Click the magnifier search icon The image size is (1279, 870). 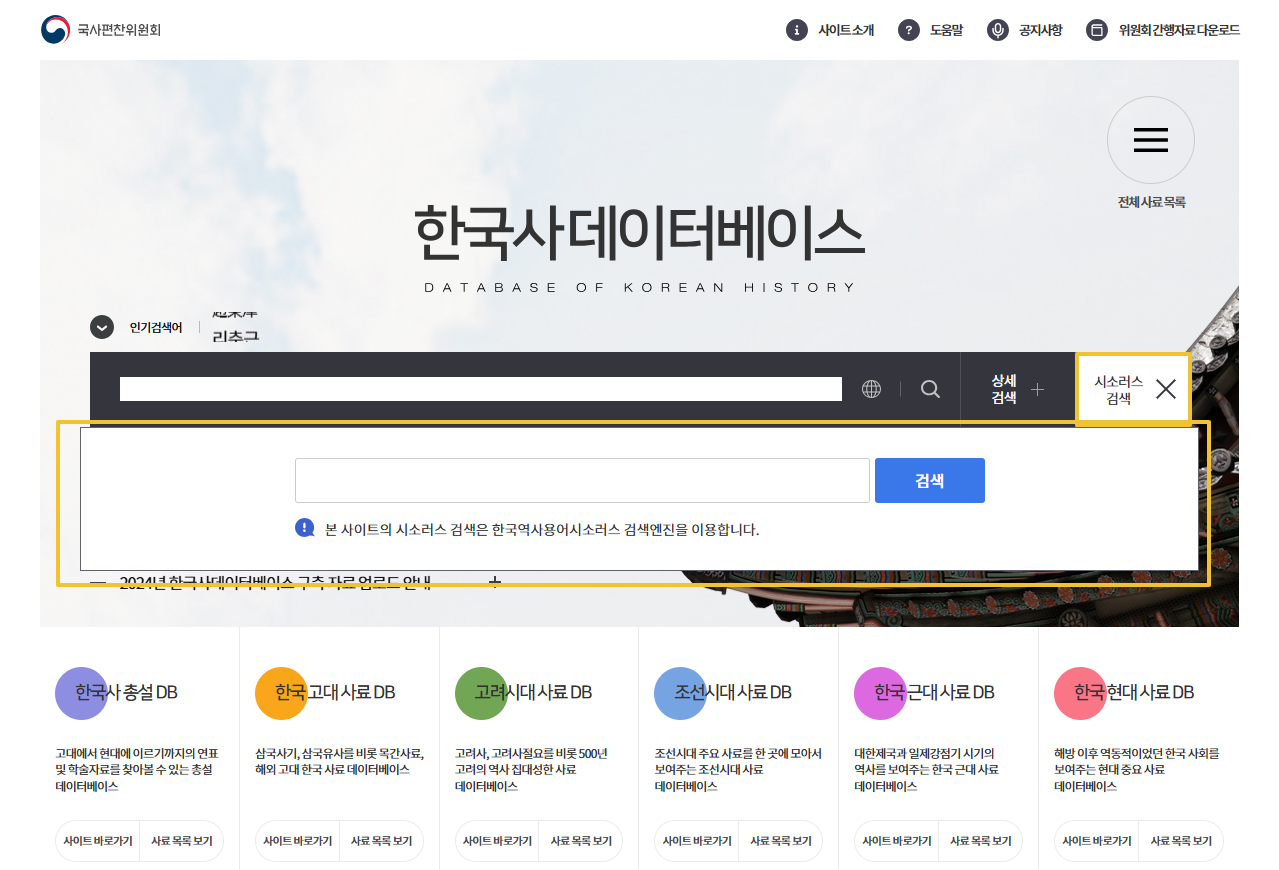(930, 389)
